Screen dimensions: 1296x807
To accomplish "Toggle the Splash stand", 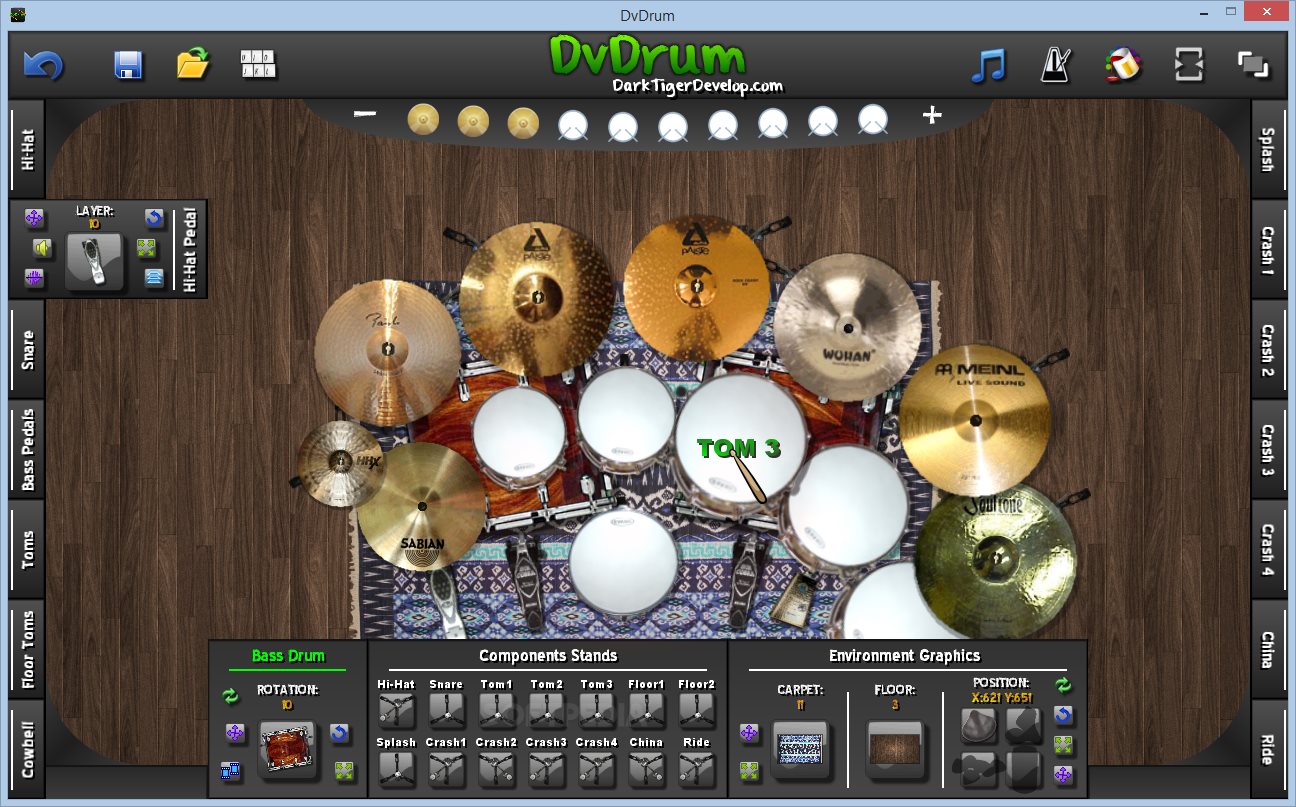I will (397, 769).
